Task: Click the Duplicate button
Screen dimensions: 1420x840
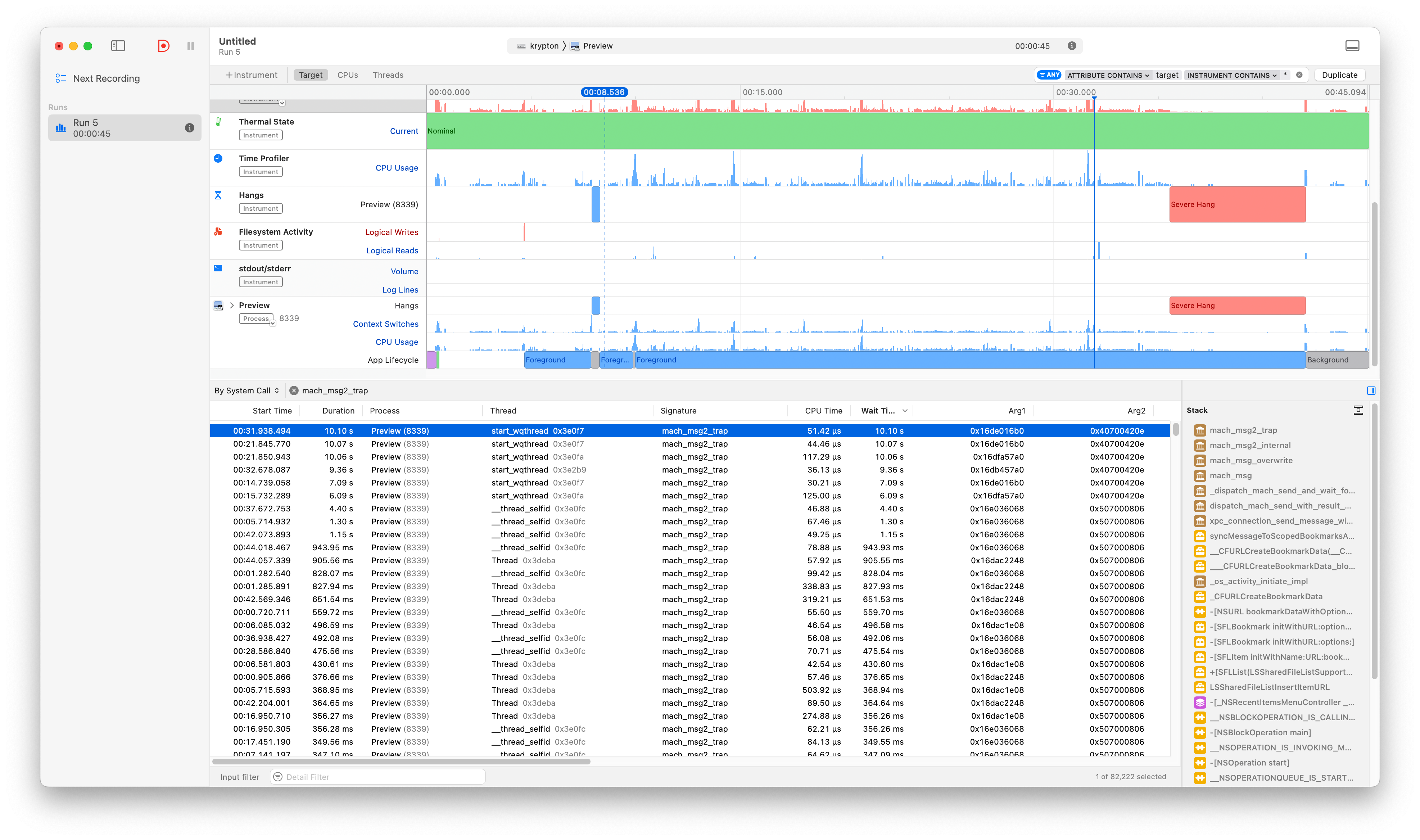Action: [x=1339, y=75]
